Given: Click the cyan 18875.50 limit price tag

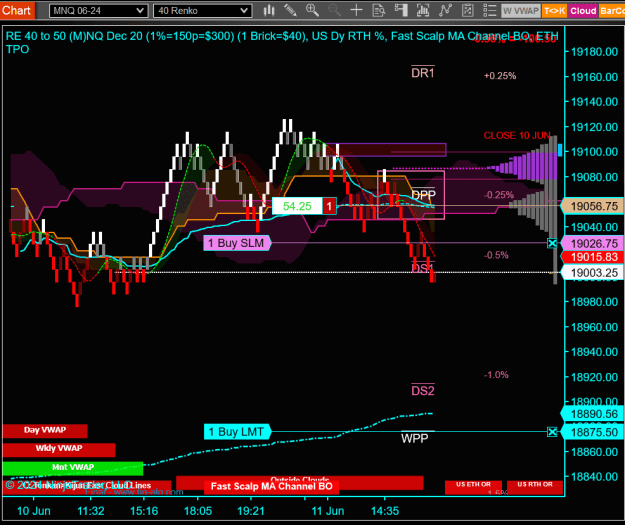Looking at the screenshot, I should pyautogui.click(x=593, y=432).
